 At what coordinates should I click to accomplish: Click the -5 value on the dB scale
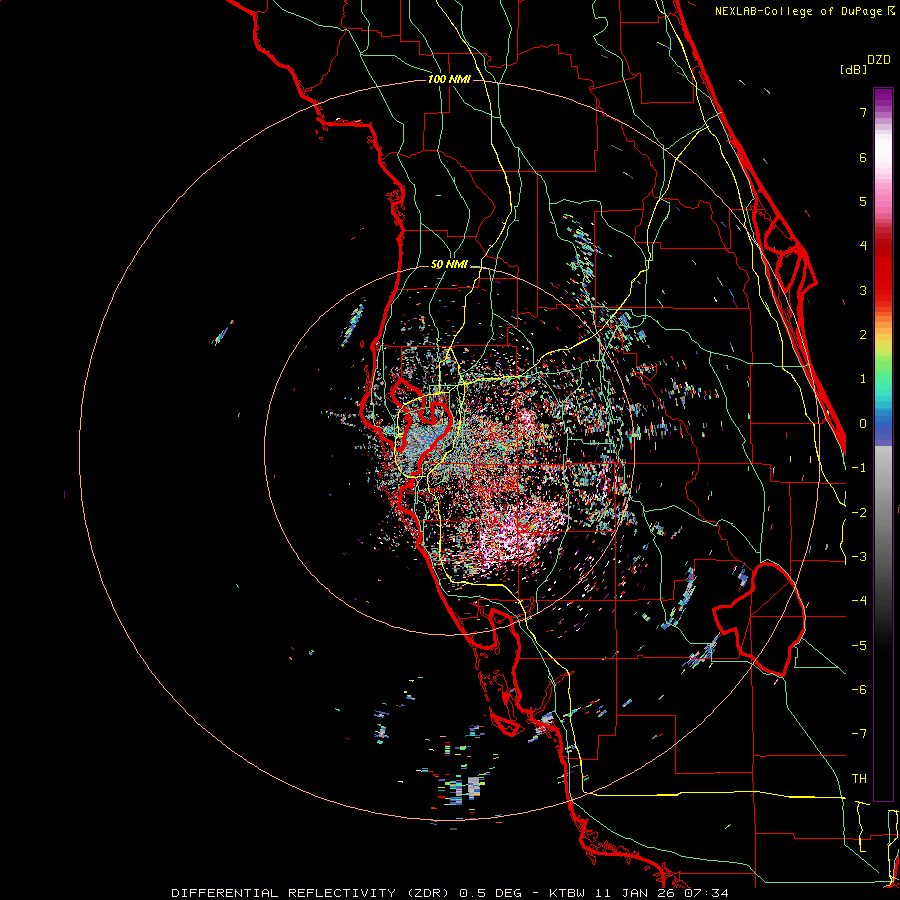click(859, 646)
